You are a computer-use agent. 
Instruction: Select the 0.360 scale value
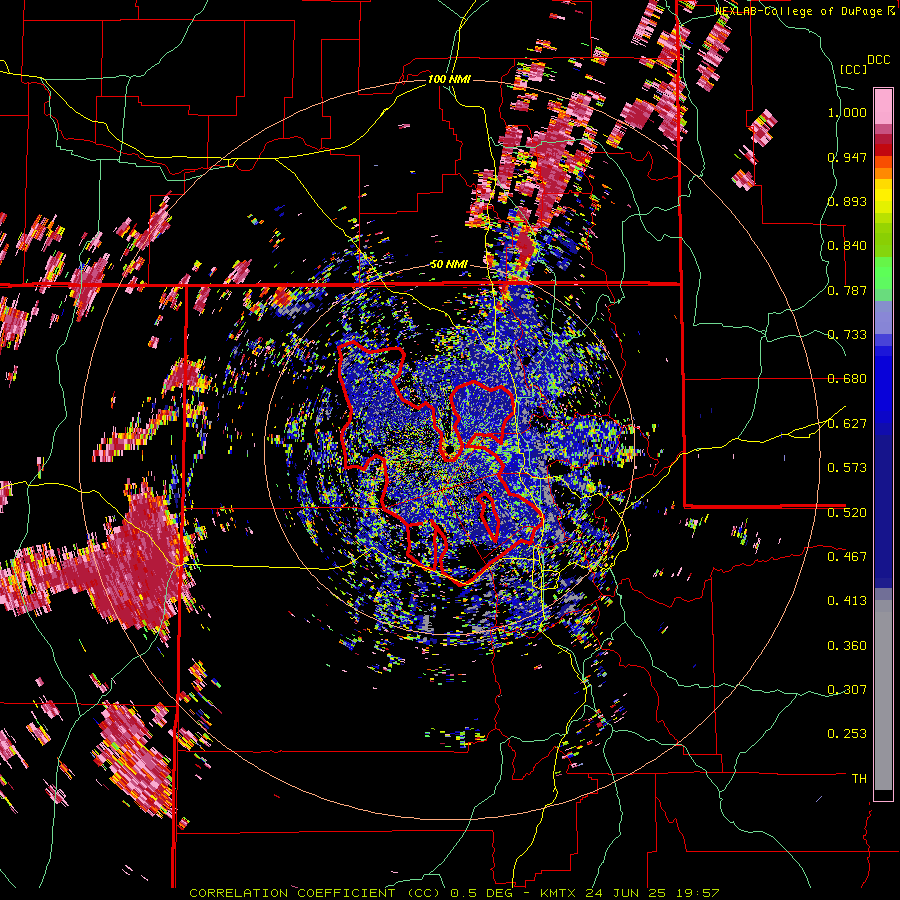click(x=847, y=645)
